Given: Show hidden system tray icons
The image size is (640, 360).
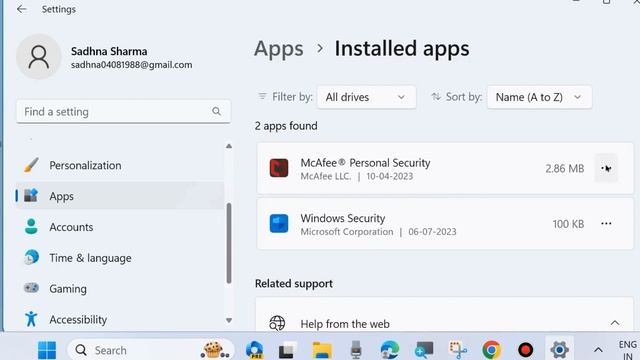Looking at the screenshot, I should click(x=598, y=350).
